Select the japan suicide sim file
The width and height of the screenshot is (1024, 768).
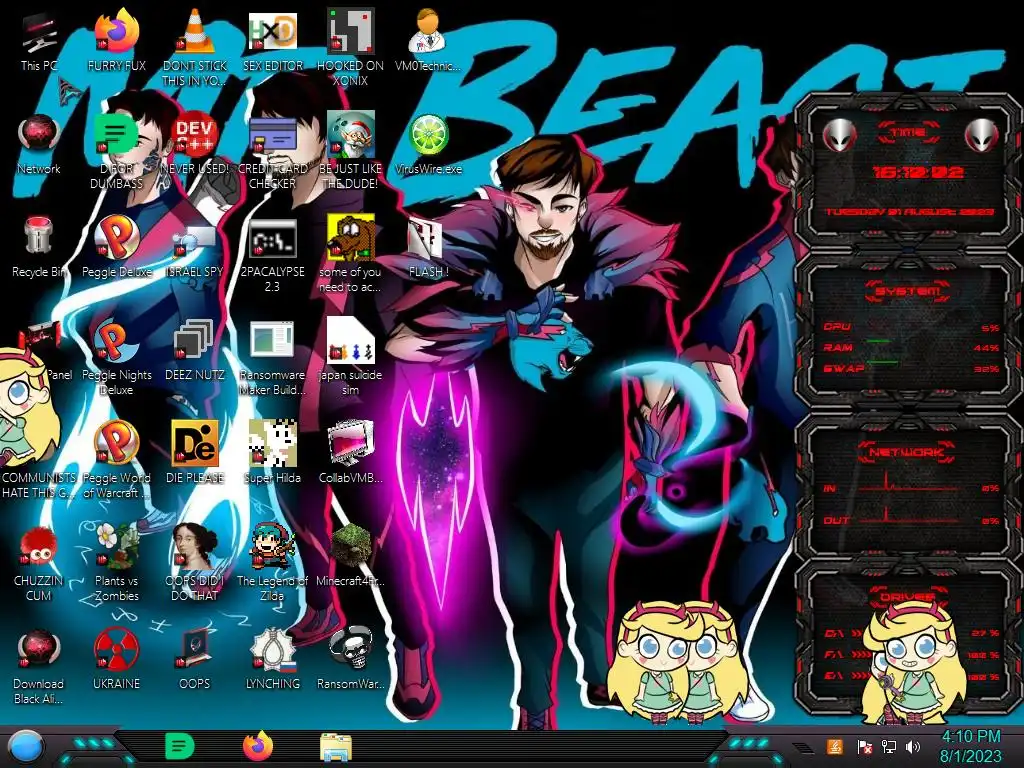click(x=350, y=357)
